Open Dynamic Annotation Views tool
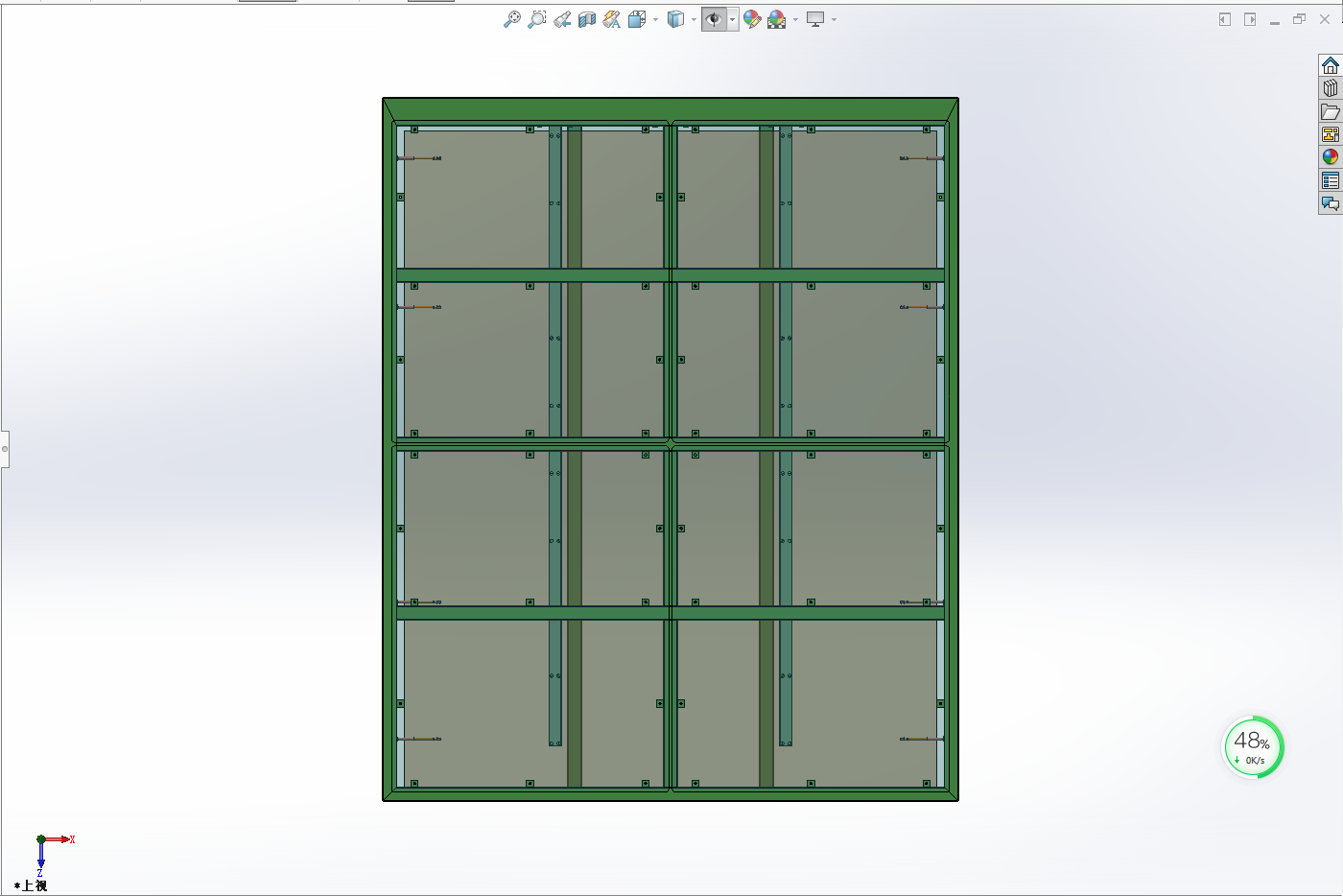Screen dimensions: 1343x896 click(x=612, y=19)
